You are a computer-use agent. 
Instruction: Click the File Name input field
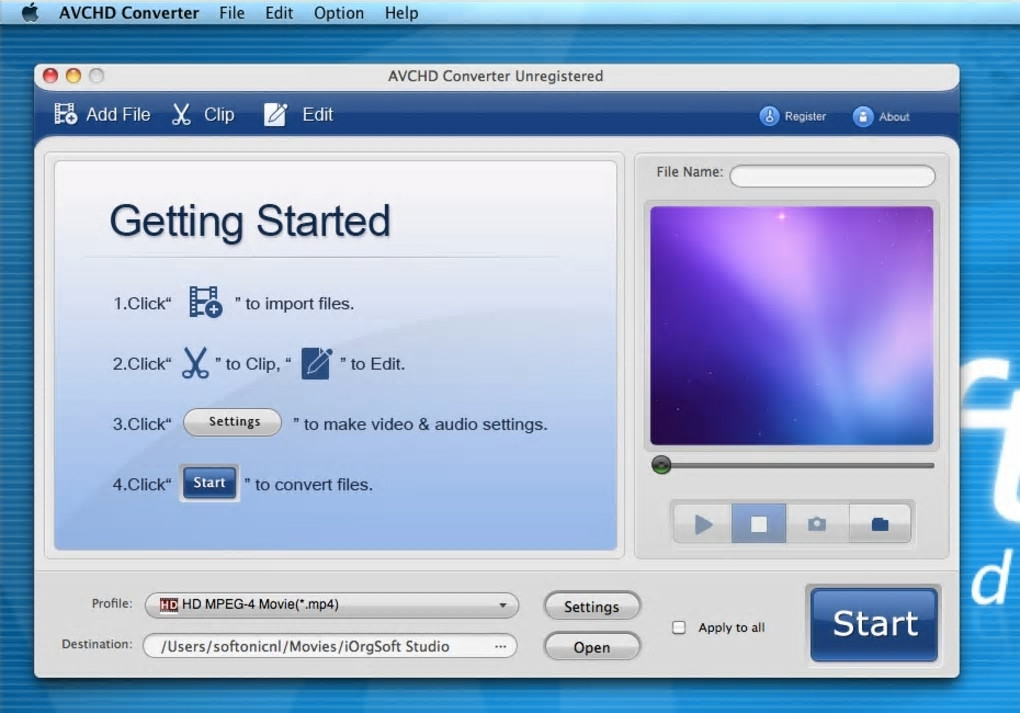(x=832, y=176)
